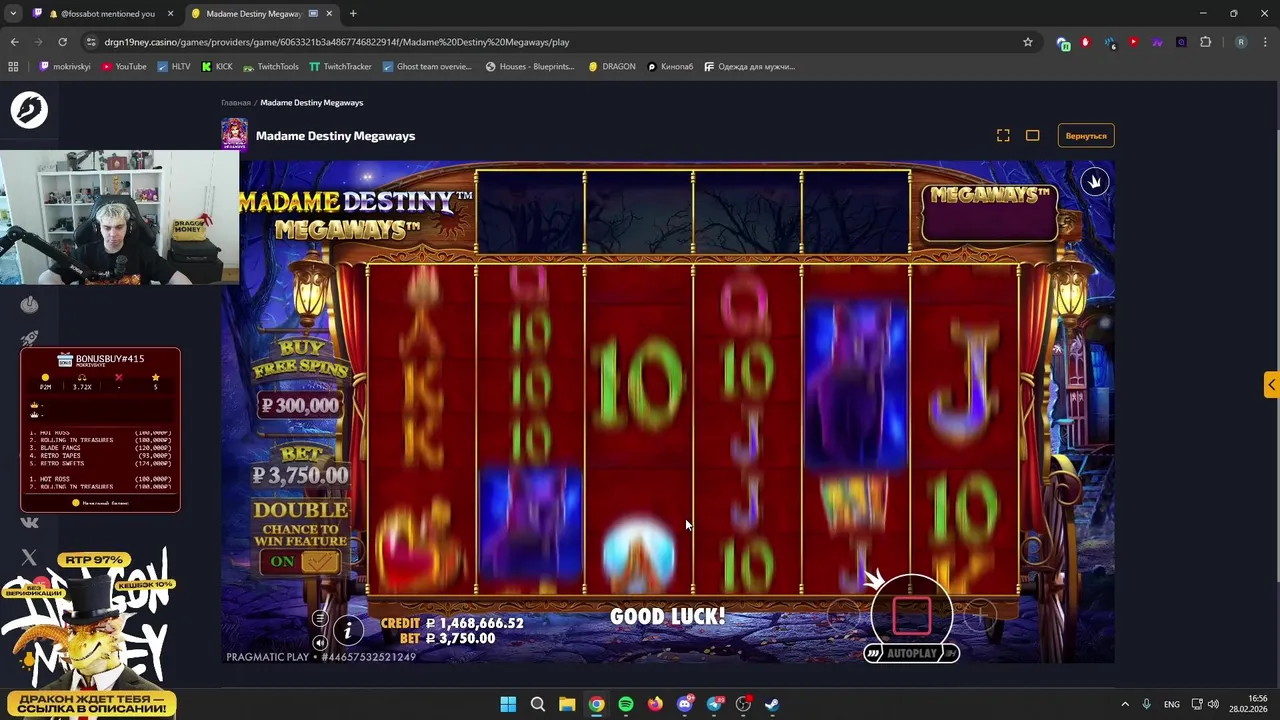Stop the spin with red square button

pyautogui.click(x=911, y=613)
